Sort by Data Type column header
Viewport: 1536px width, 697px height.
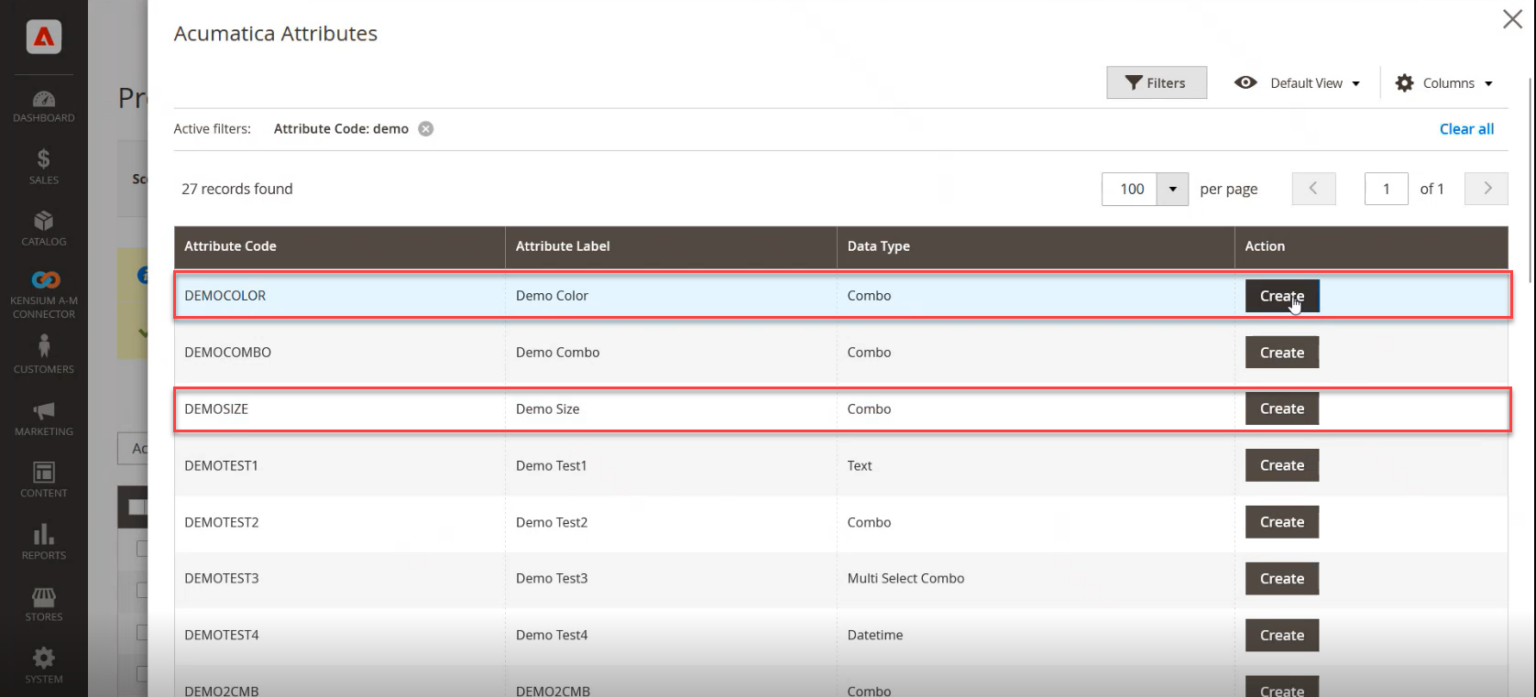click(x=1035, y=246)
